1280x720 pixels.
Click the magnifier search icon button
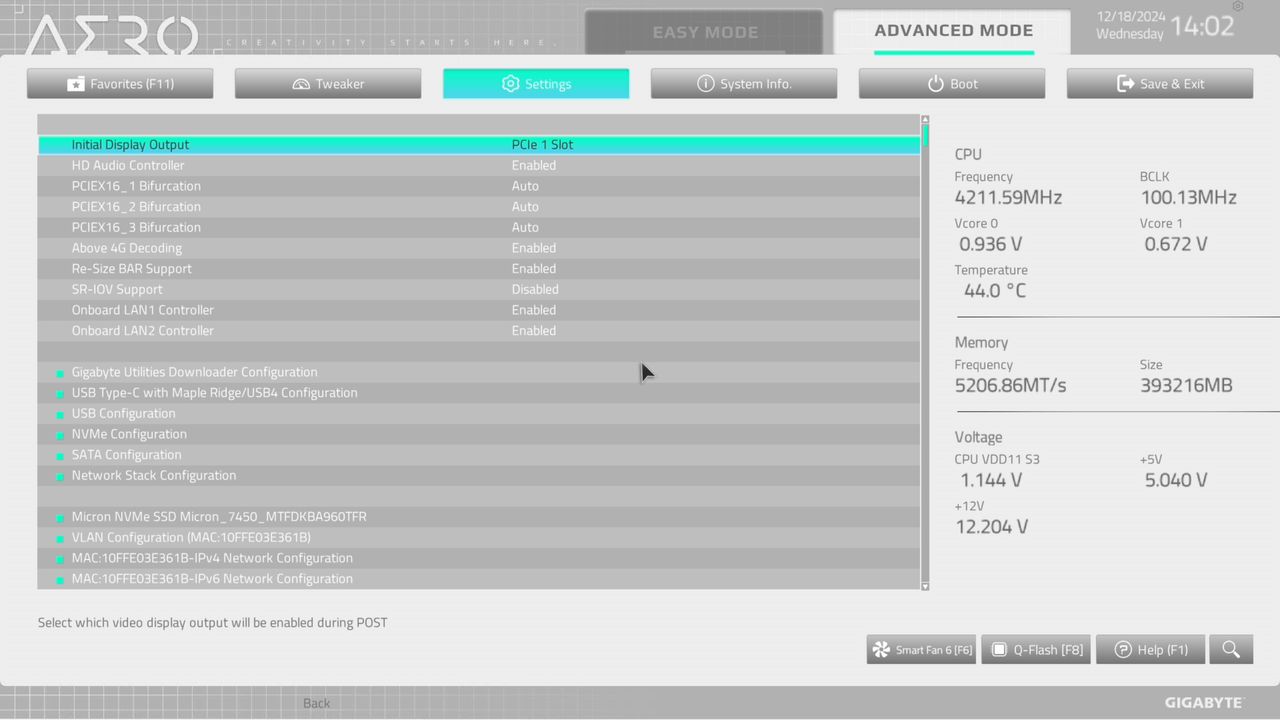pos(1231,650)
